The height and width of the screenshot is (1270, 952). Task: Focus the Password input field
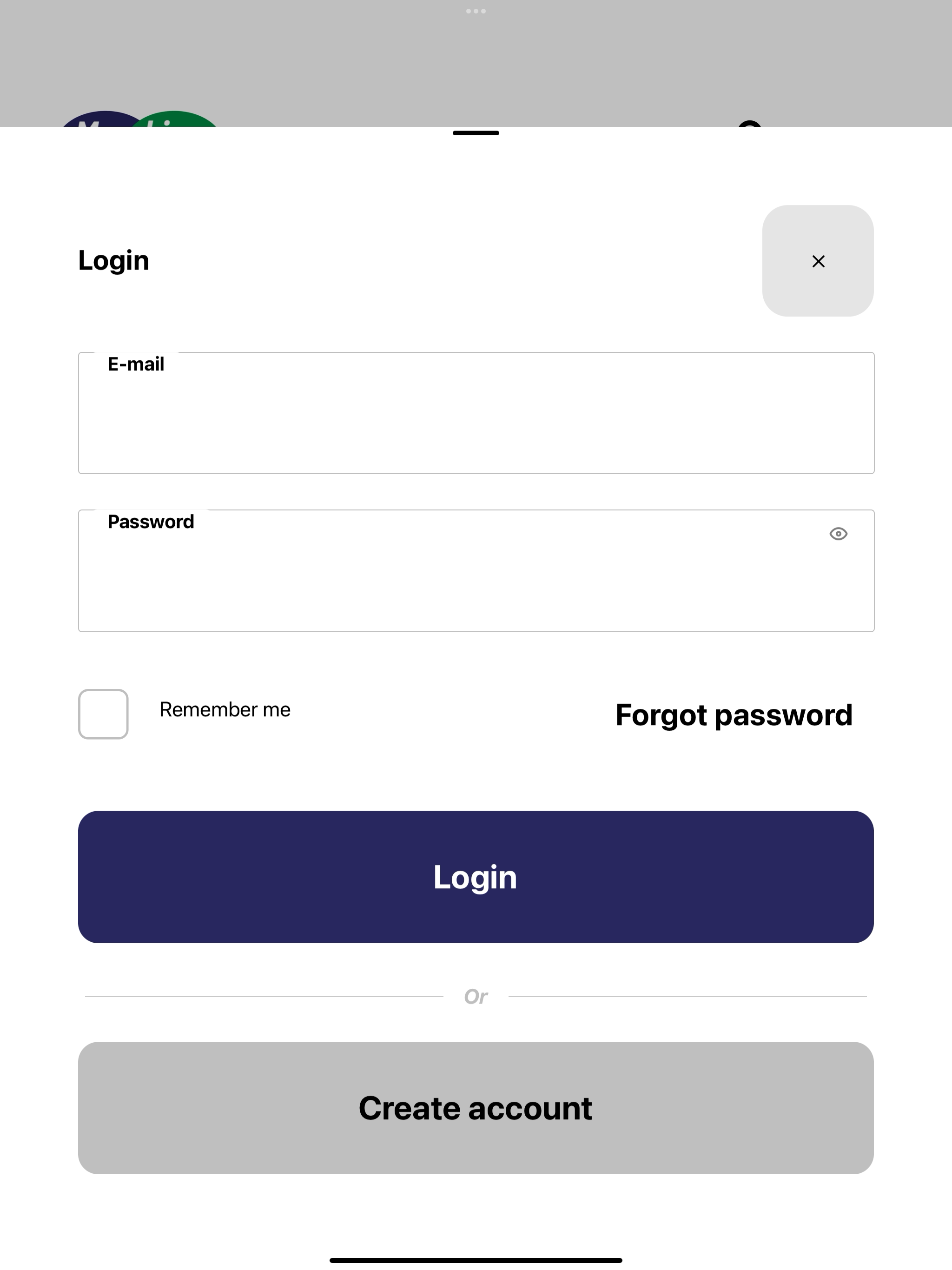(x=476, y=571)
